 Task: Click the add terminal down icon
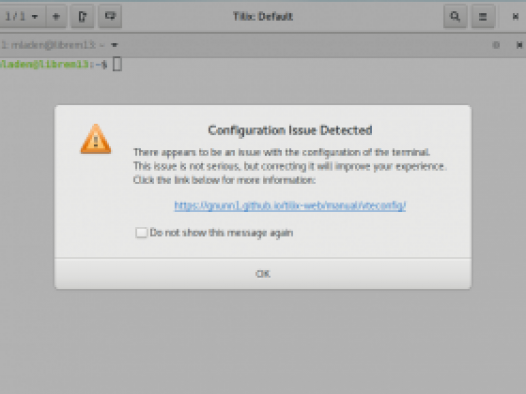click(x=110, y=16)
